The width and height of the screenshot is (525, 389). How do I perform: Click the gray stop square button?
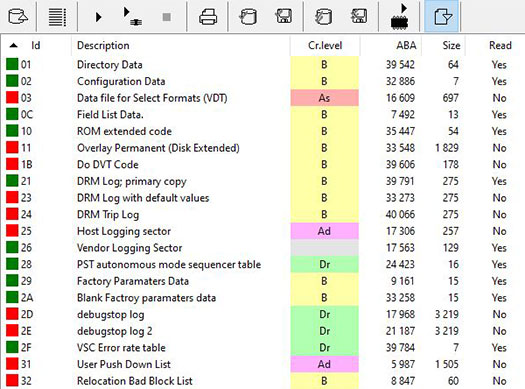coord(166,17)
